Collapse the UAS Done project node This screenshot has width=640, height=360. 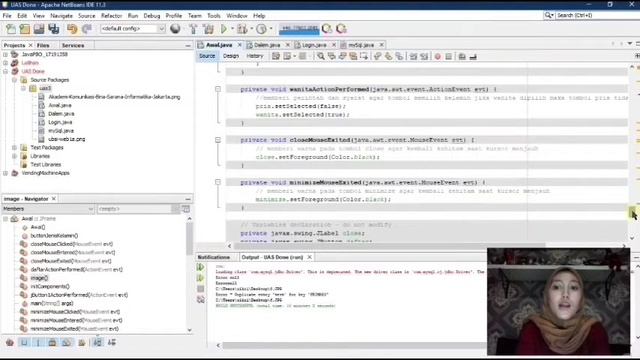click(6, 71)
